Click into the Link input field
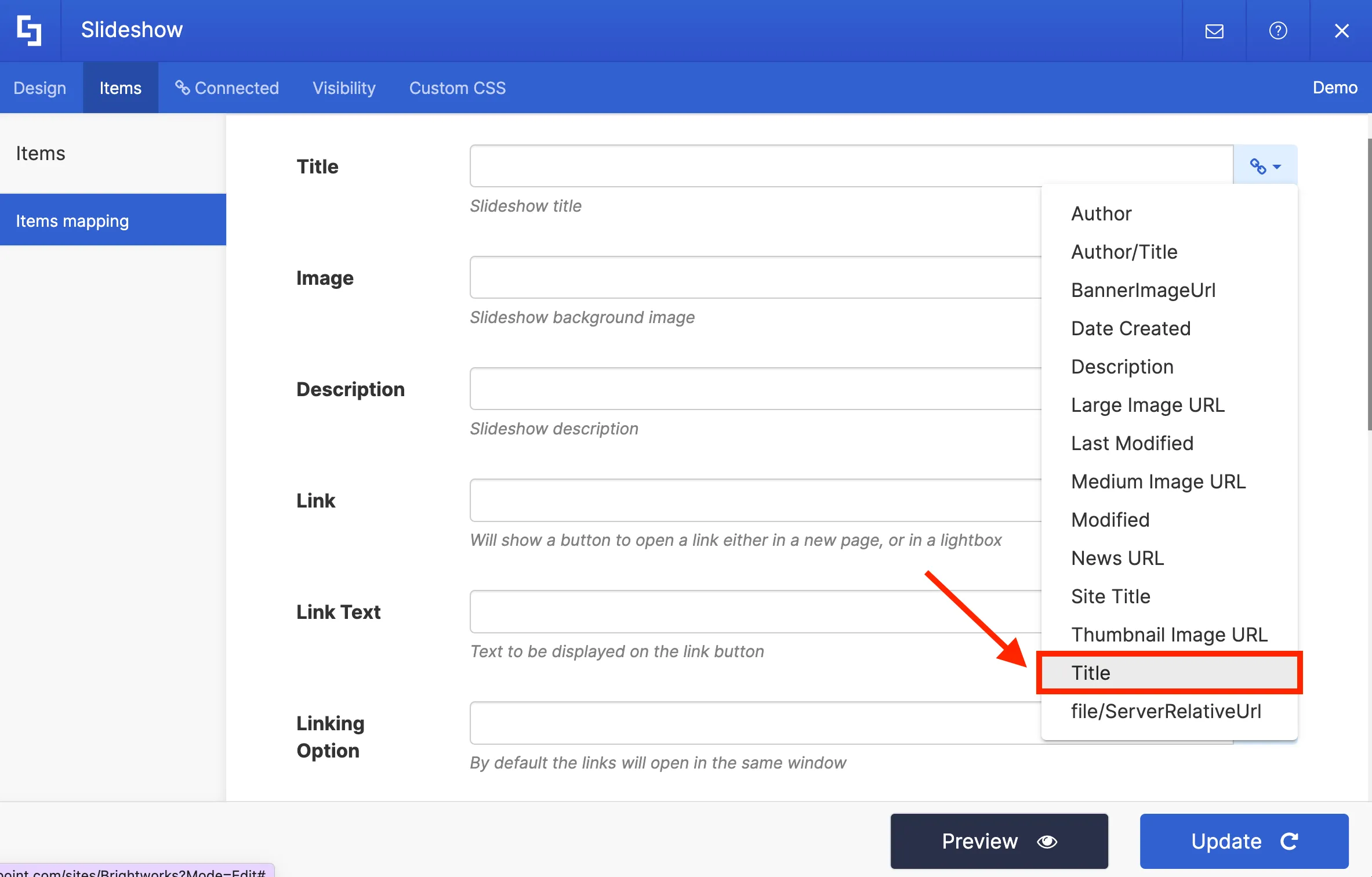The image size is (1372, 877). click(x=756, y=500)
